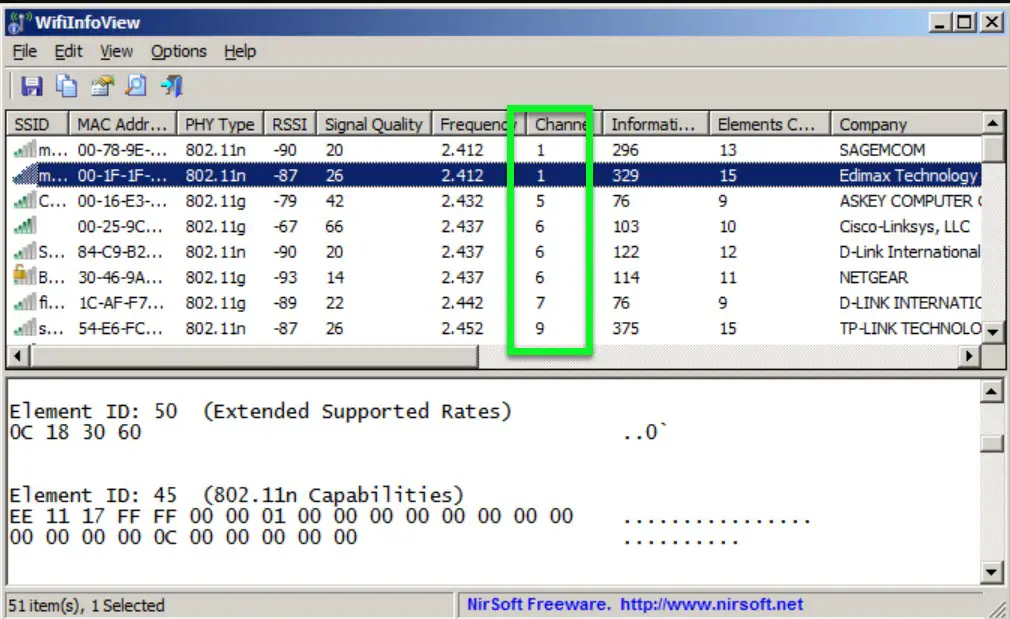Click the signal icon in the ASKEY COMPUTER row
Viewport: 1010px width, 619px height.
tap(24, 200)
